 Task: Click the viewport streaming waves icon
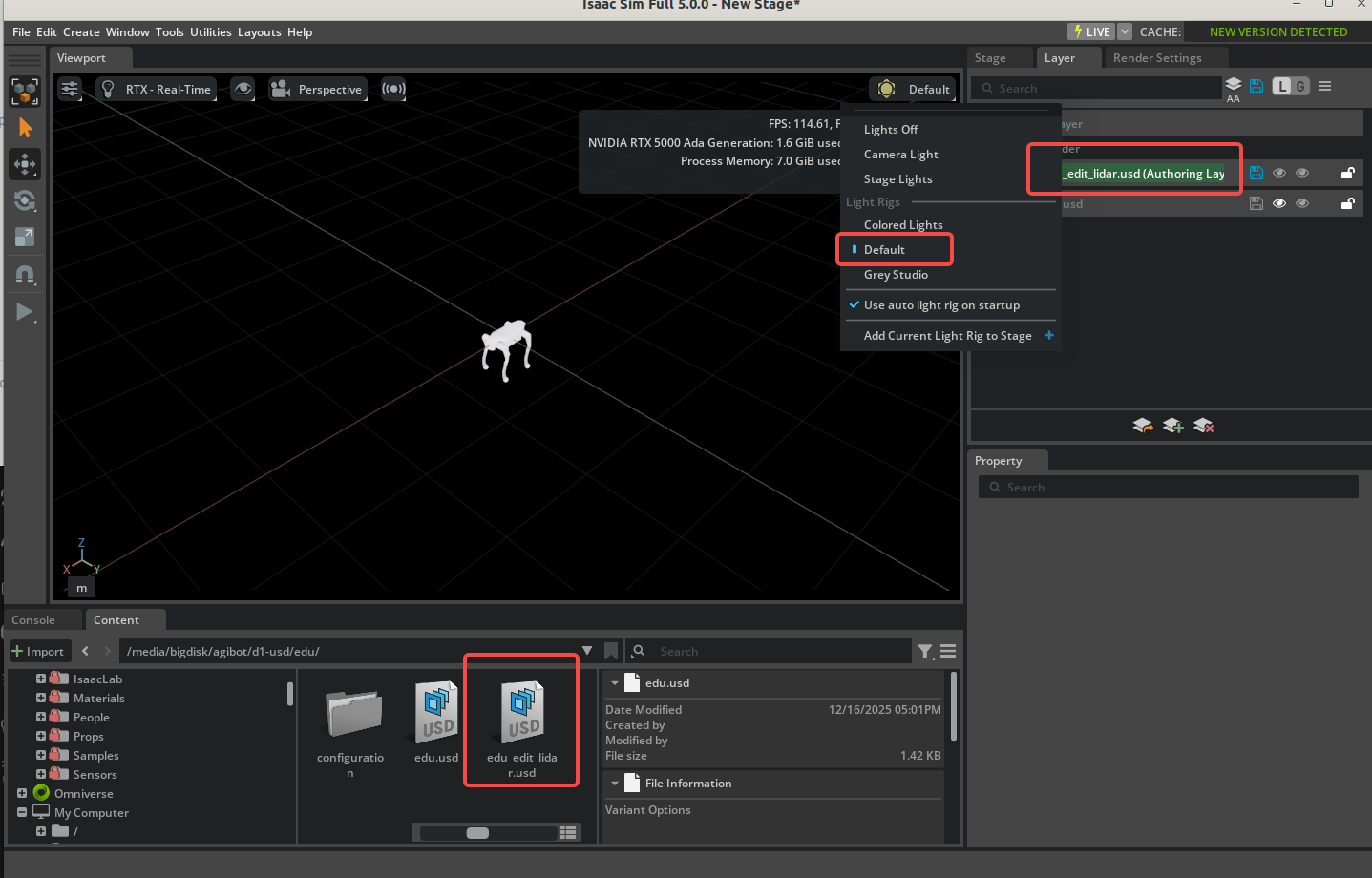(x=393, y=89)
